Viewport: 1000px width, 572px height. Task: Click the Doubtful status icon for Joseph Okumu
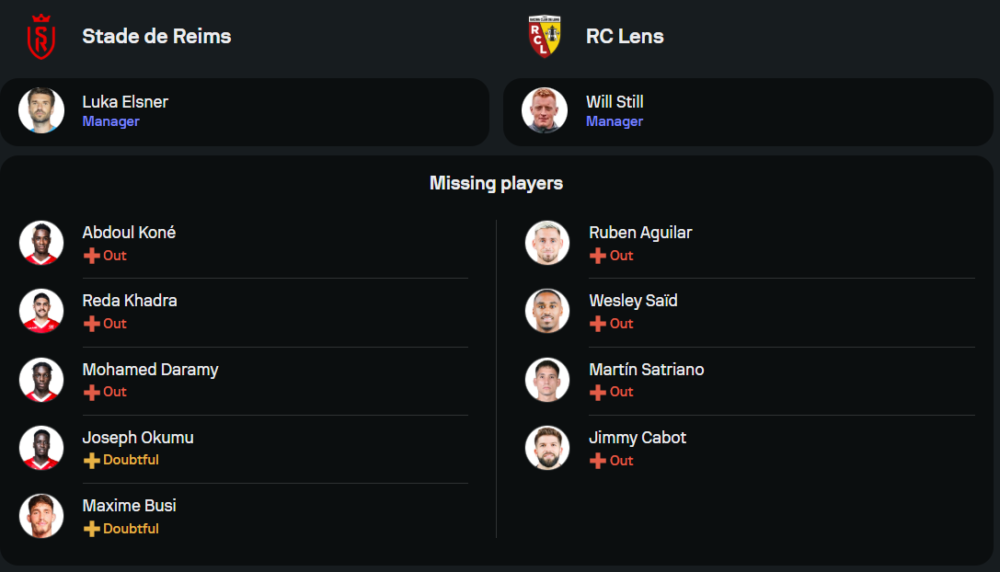click(x=91, y=460)
